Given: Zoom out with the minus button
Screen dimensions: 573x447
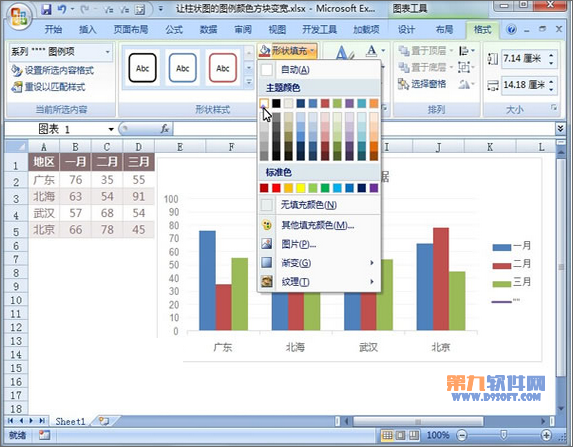Looking at the screenshot, I should (x=462, y=435).
